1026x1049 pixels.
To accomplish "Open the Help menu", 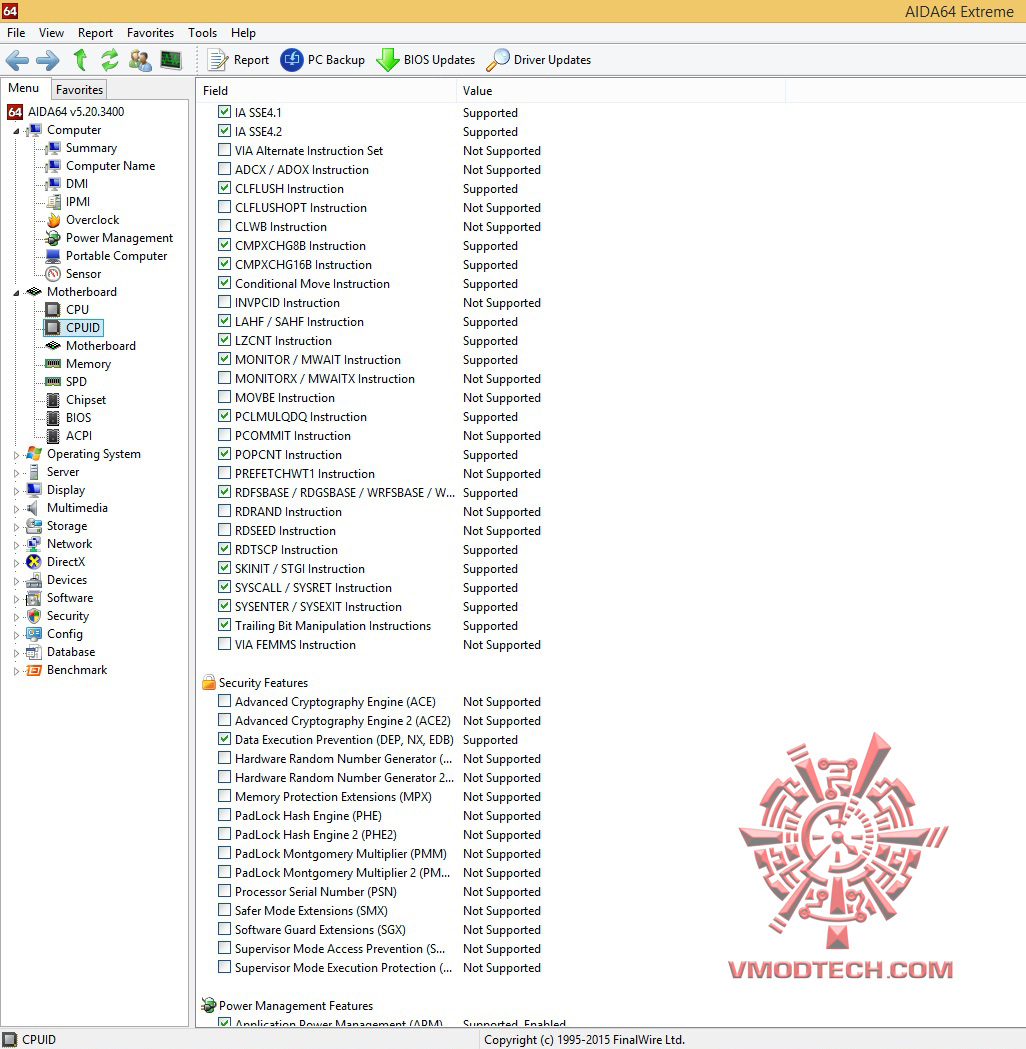I will tap(243, 33).
